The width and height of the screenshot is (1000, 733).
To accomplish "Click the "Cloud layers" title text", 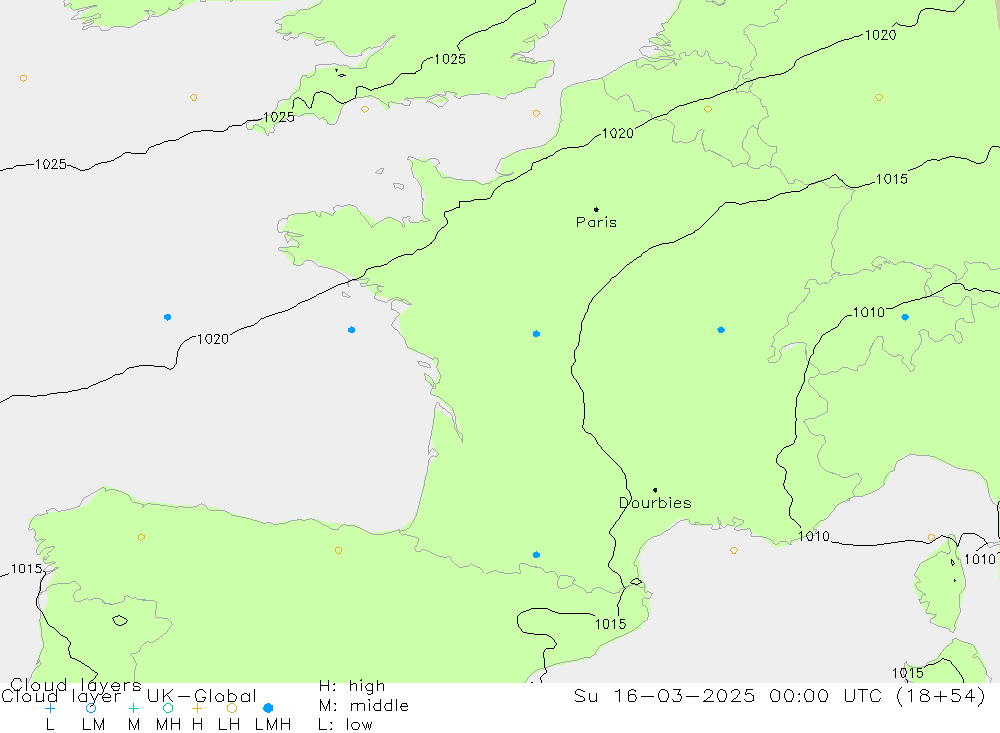I will [76, 685].
